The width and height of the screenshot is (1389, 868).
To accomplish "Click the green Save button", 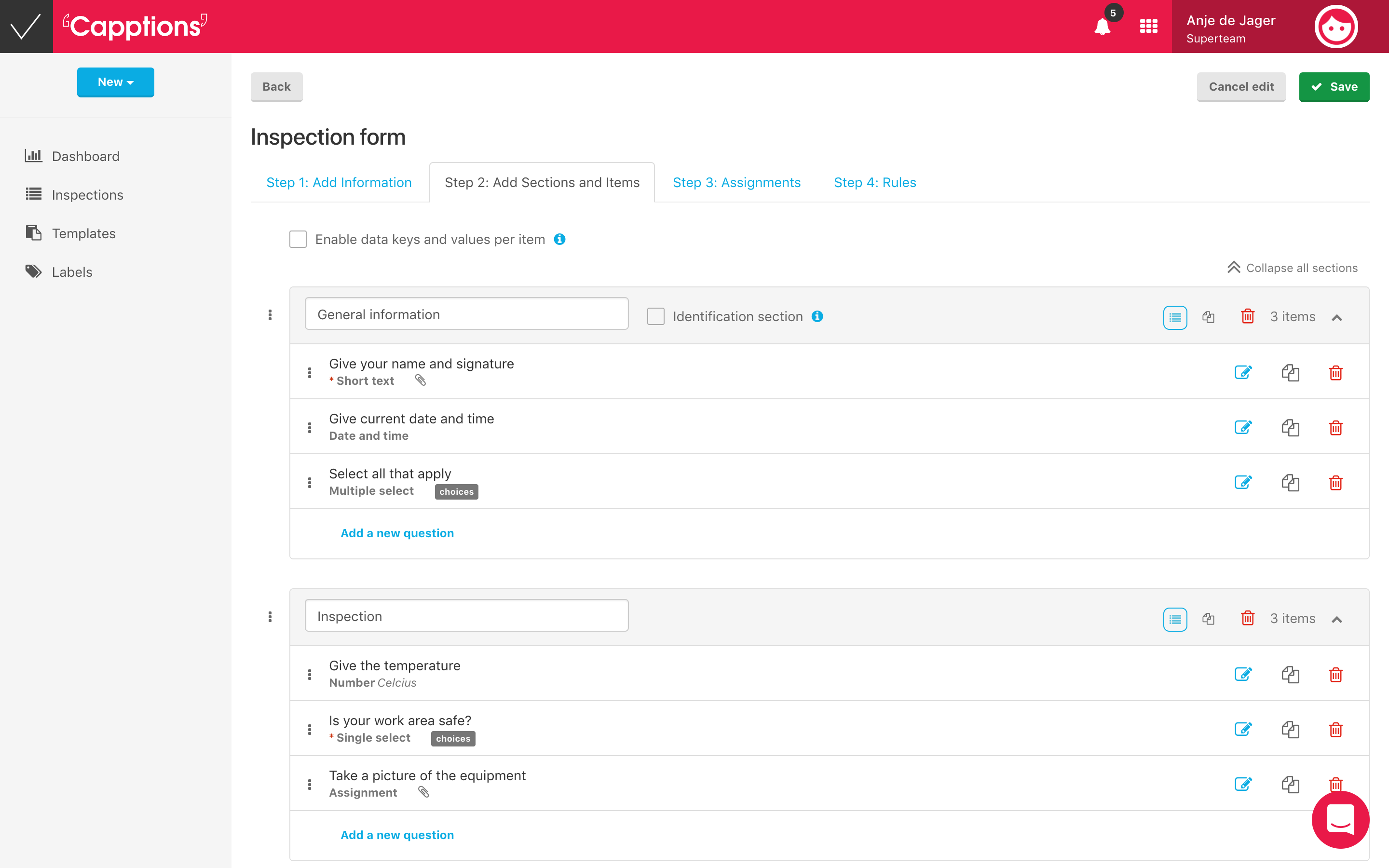I will [x=1334, y=87].
